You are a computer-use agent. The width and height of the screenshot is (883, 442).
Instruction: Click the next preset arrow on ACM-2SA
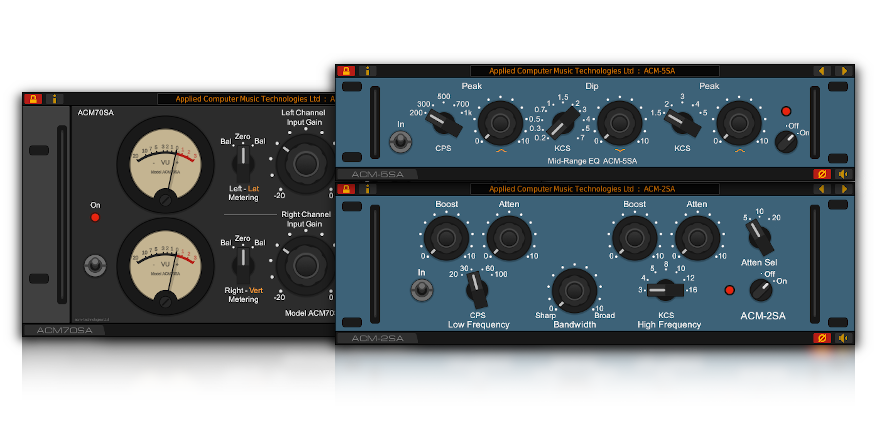[843, 188]
